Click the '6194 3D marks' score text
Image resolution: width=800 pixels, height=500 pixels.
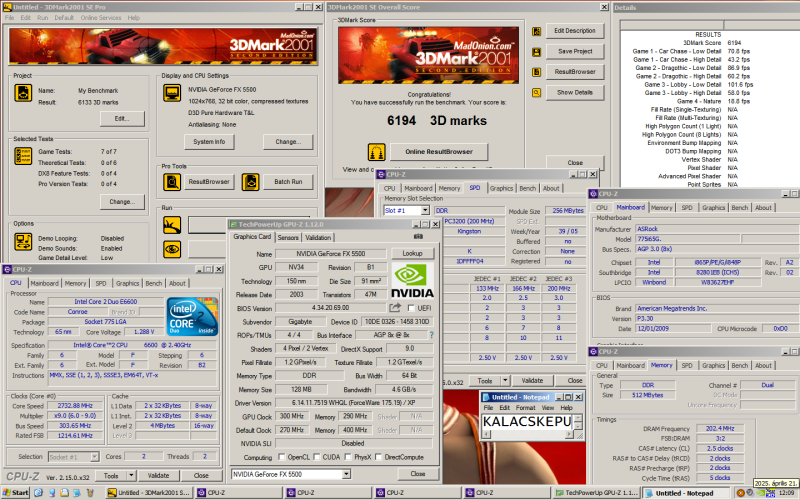click(x=437, y=121)
